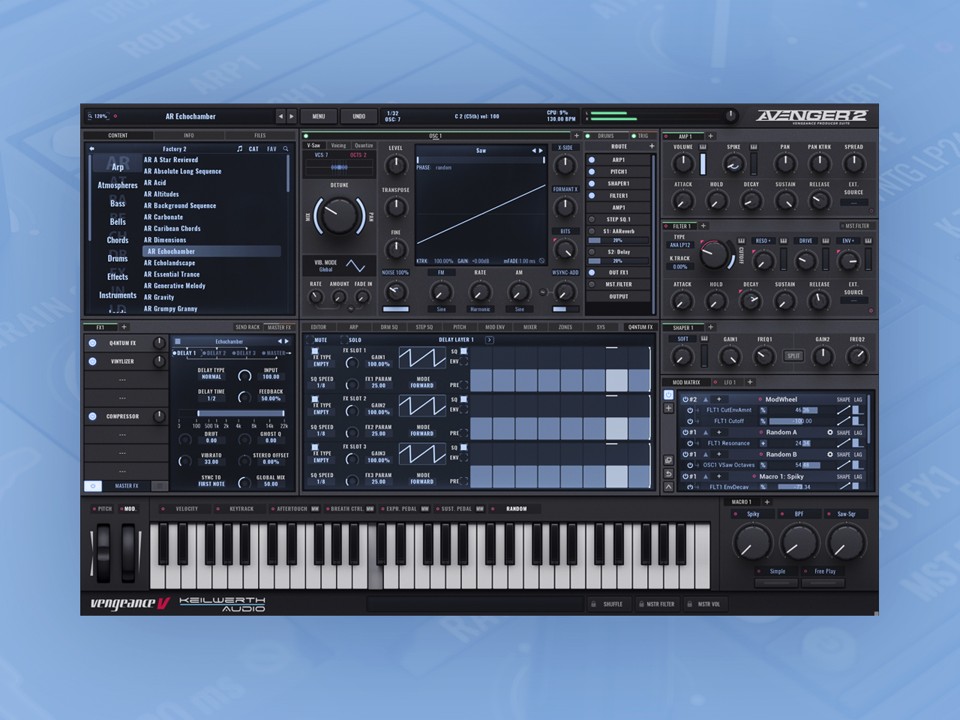The width and height of the screenshot is (960, 720).
Task: Open the delay preset list menu icon
Action: pos(178,342)
